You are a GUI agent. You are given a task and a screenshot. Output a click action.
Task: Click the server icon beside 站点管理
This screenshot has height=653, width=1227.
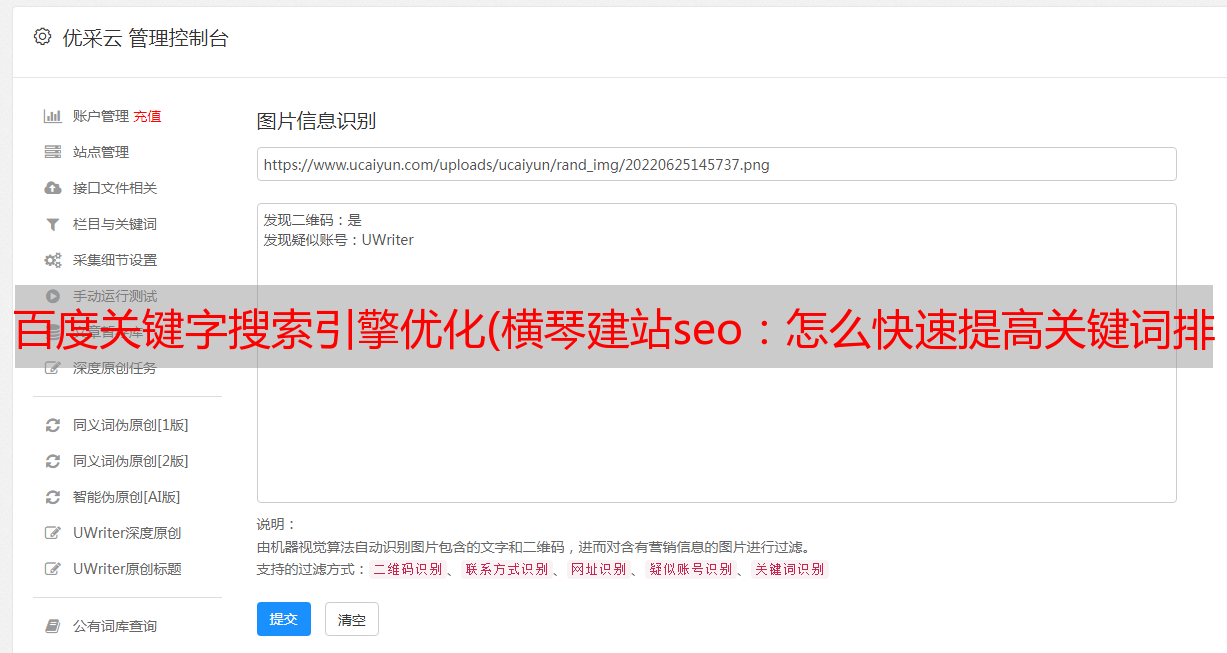(x=53, y=152)
